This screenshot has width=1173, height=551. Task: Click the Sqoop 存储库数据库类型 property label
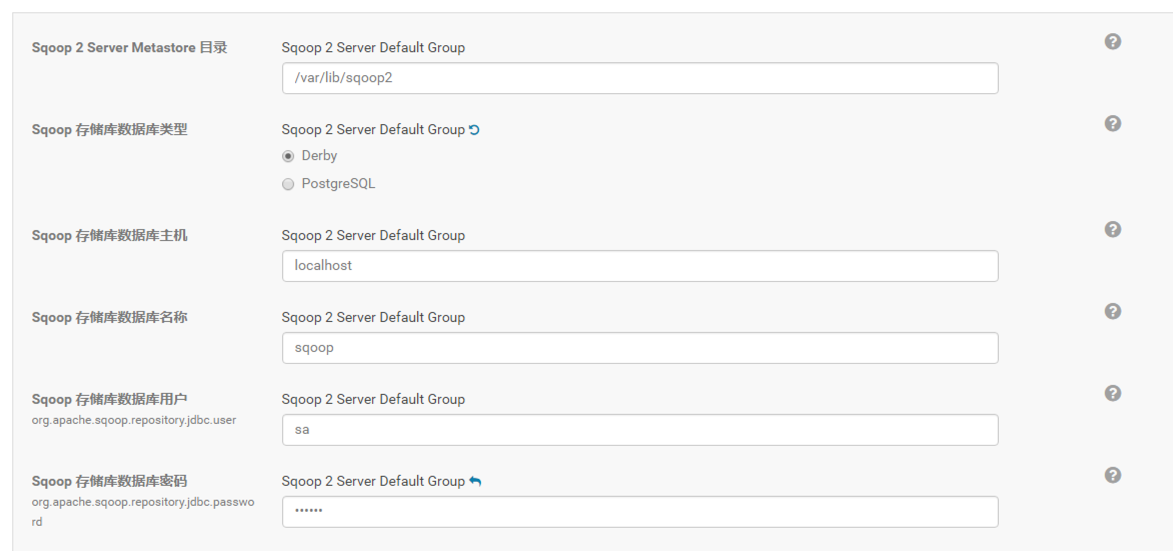tap(110, 130)
